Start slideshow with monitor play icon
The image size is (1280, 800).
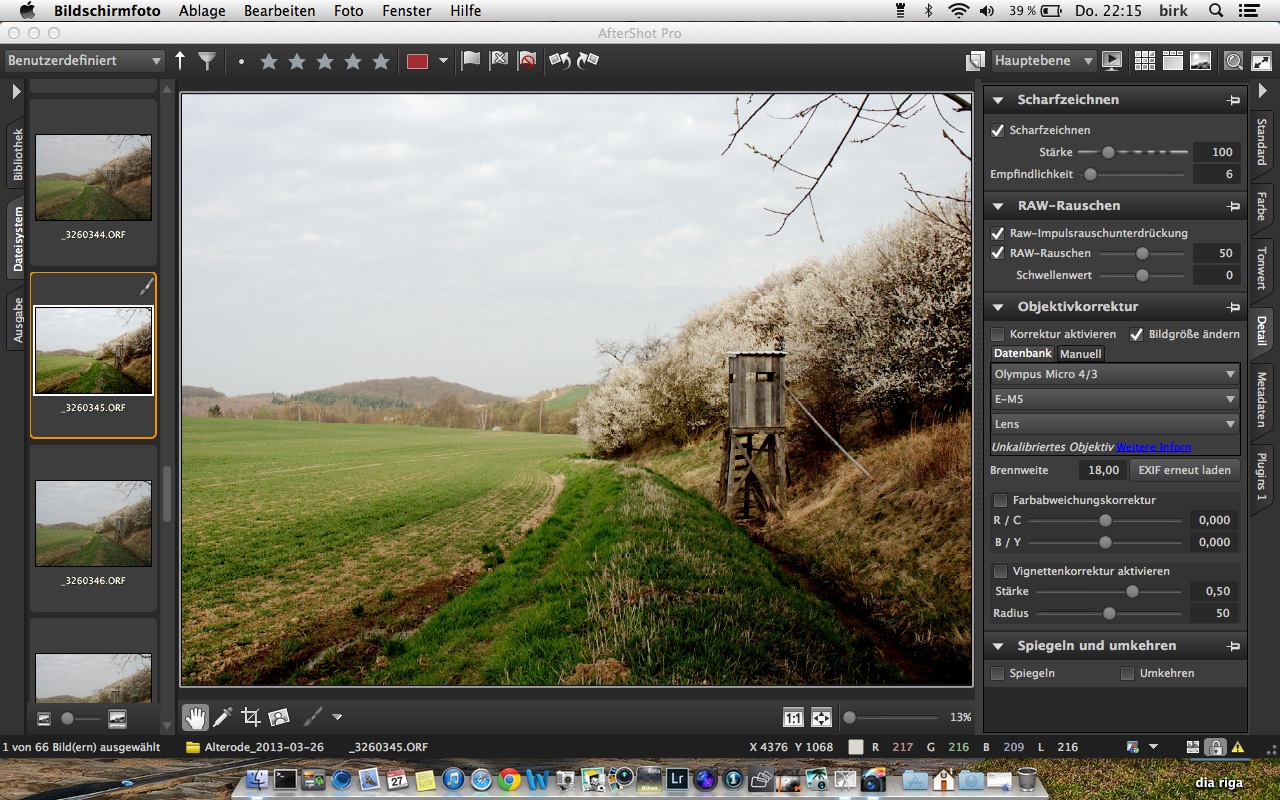tap(1112, 61)
